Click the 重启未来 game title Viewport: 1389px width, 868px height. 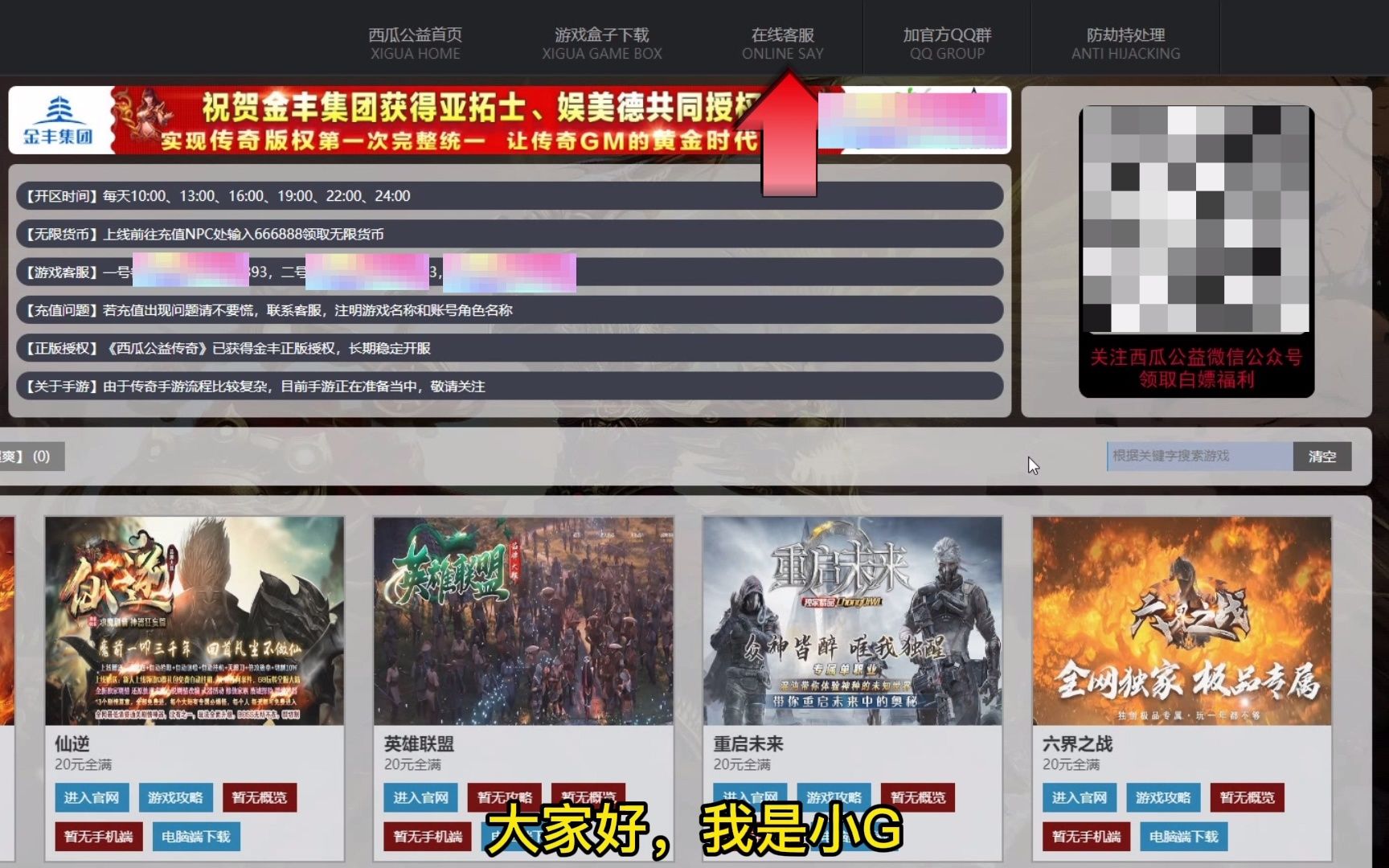748,743
